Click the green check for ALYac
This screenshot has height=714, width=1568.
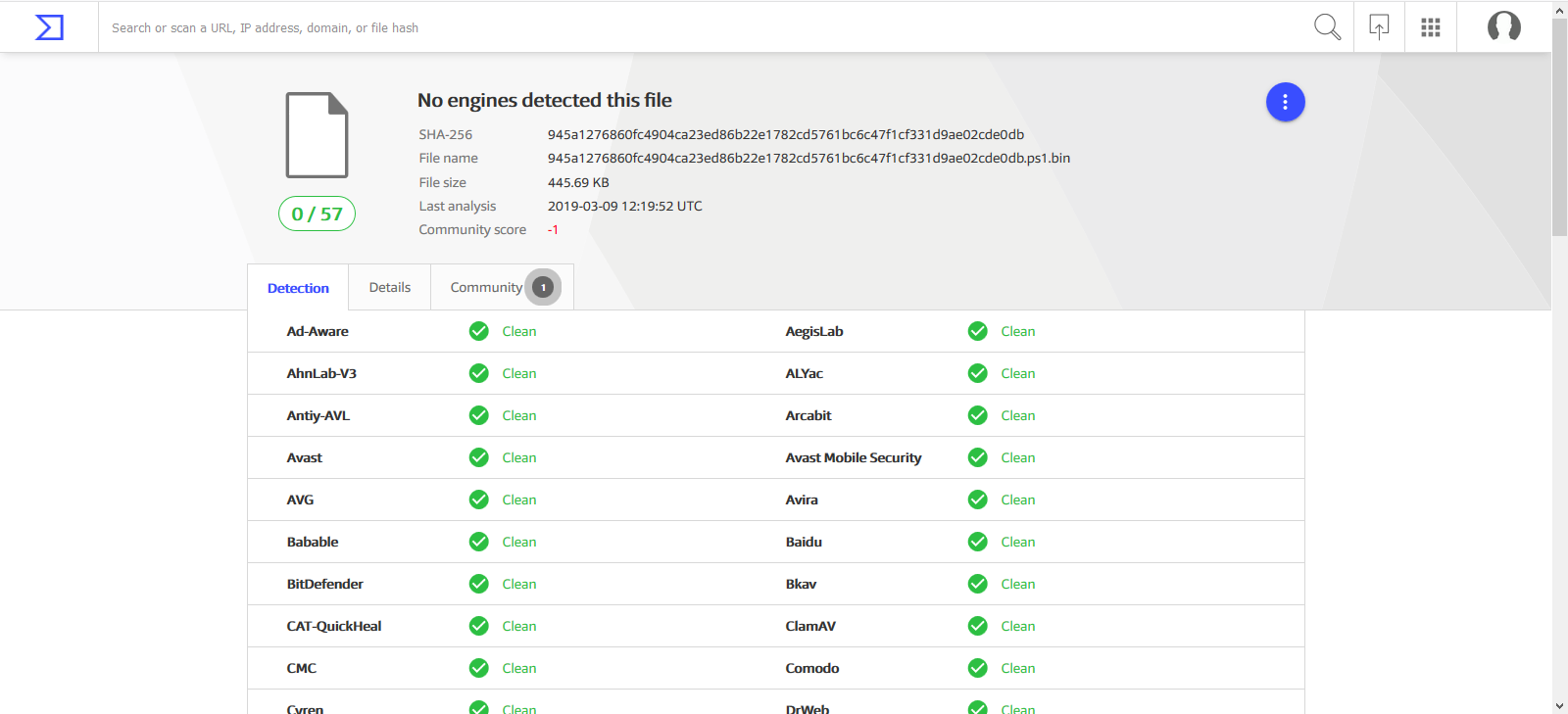click(977, 373)
